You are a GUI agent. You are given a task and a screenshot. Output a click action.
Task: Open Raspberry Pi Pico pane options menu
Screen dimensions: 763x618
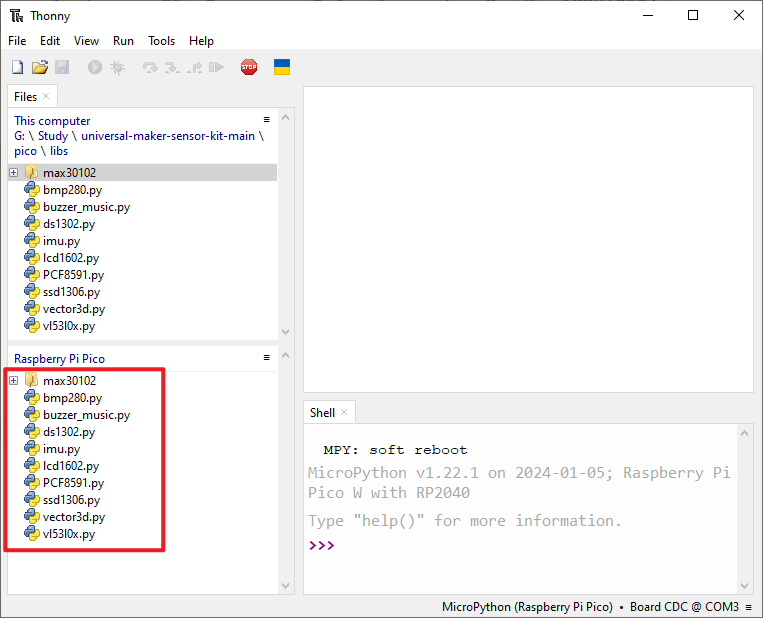266,358
